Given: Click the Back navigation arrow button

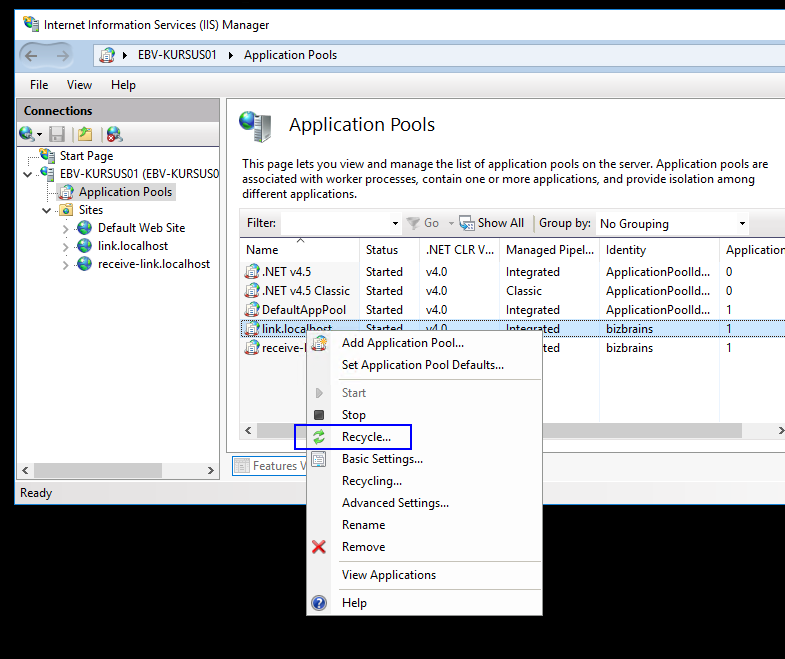Looking at the screenshot, I should [x=31, y=55].
